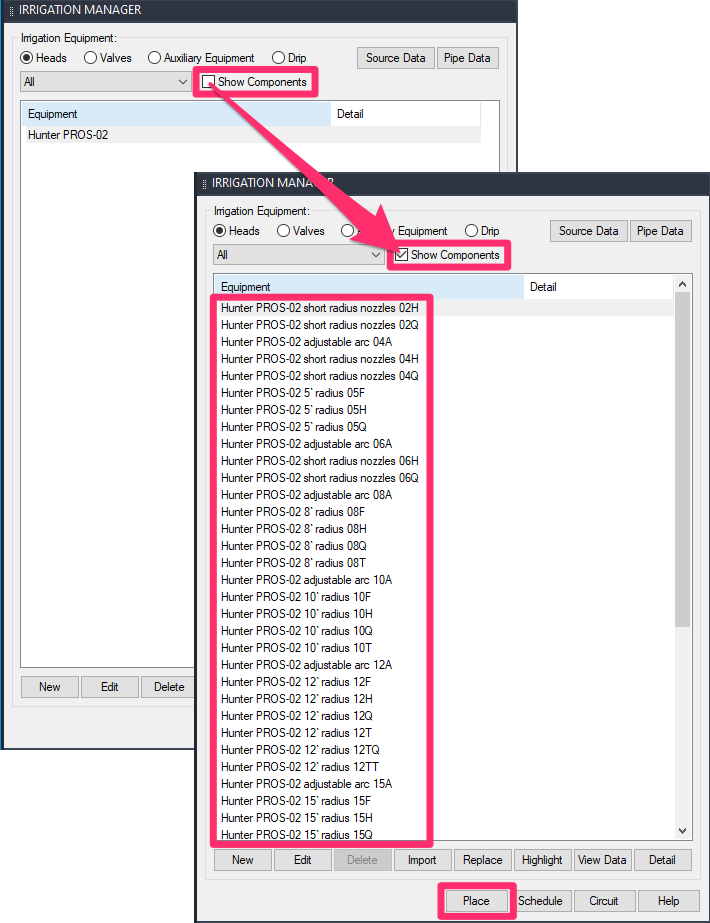Image resolution: width=710 pixels, height=923 pixels.
Task: Select Hunter PROS-02 adjustable arc 10A
Action: click(306, 580)
